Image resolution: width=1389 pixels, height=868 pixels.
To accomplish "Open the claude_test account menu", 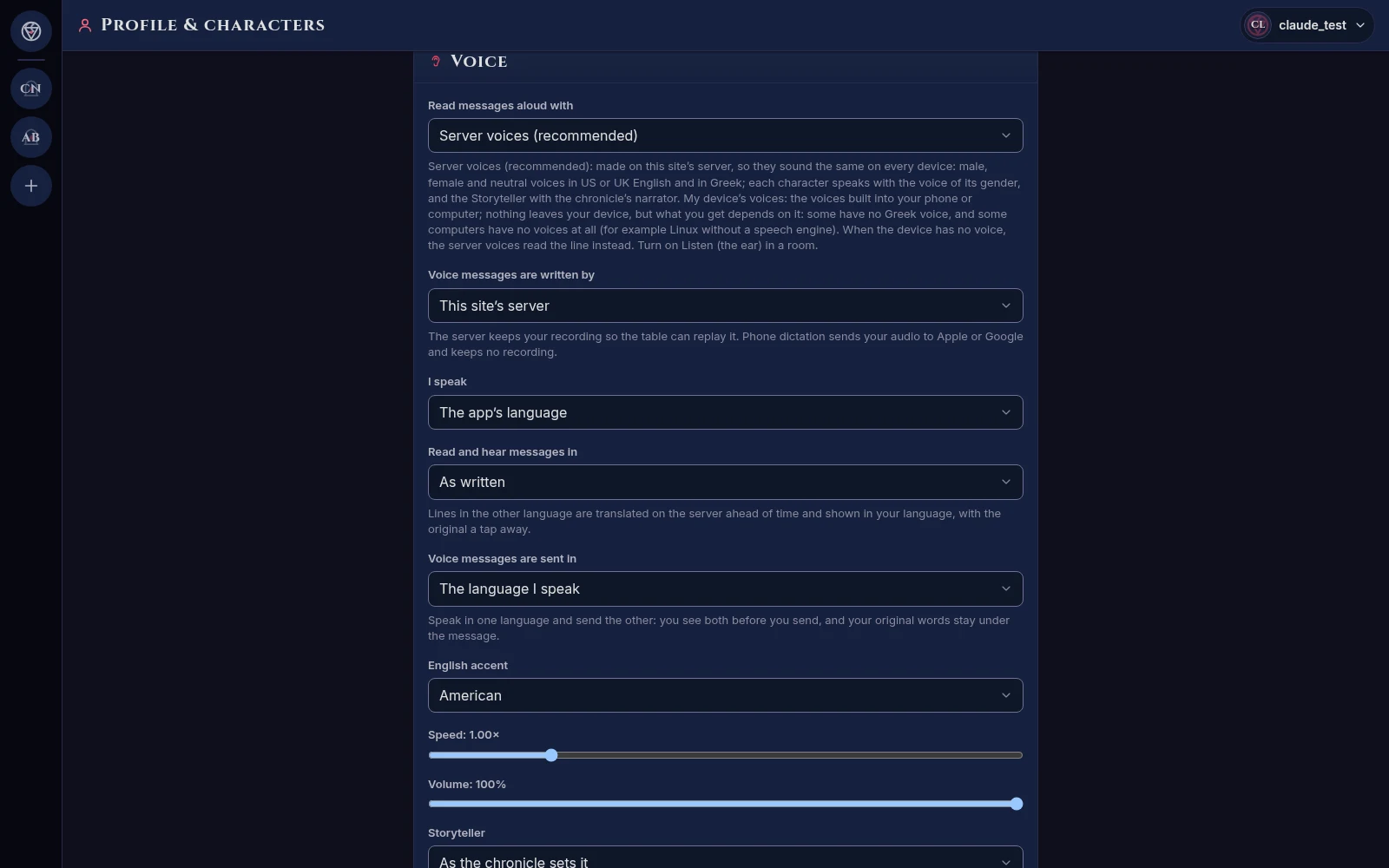I will [1307, 25].
